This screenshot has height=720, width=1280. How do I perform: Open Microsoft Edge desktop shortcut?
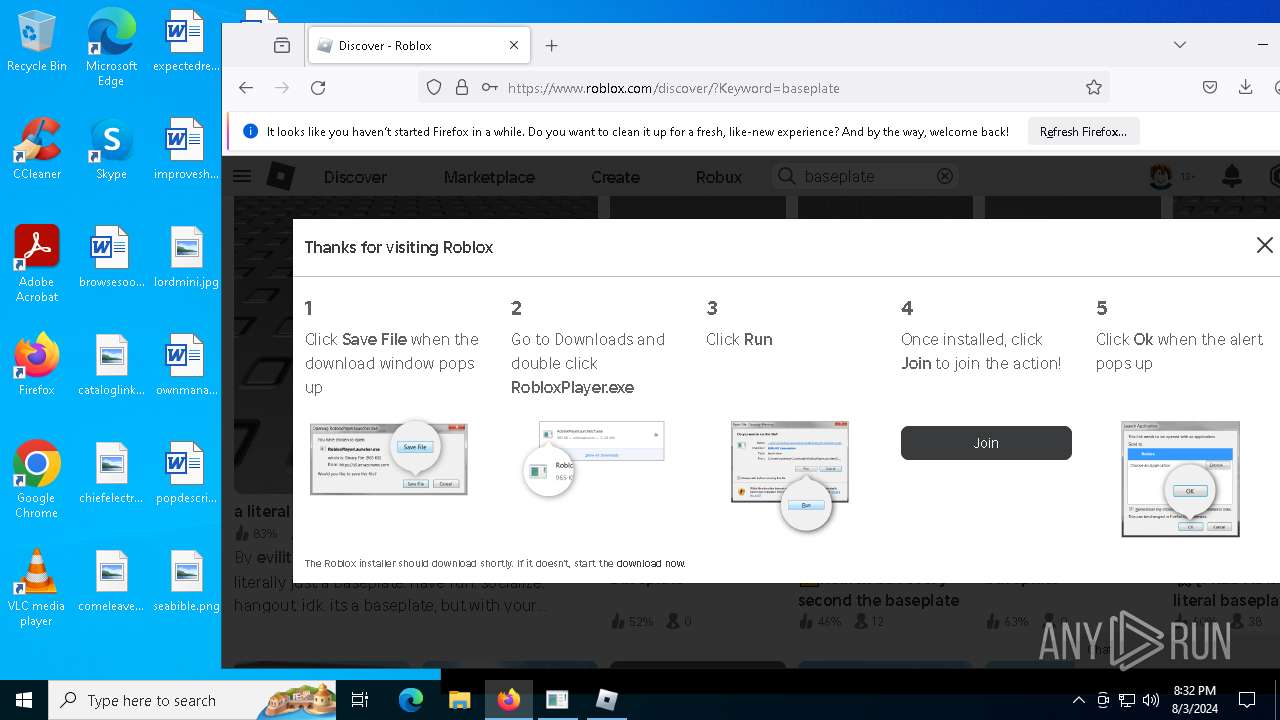click(111, 48)
